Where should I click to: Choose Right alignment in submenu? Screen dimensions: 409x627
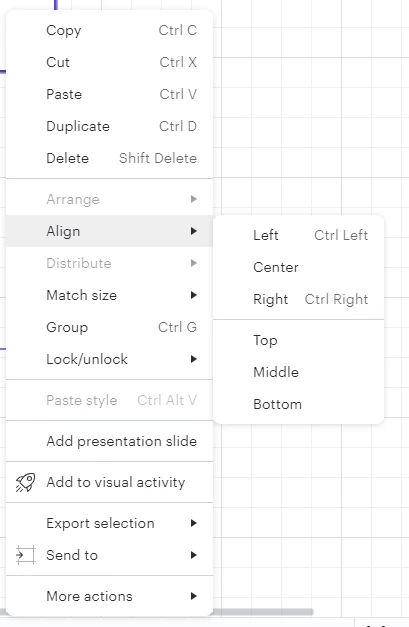point(299,299)
